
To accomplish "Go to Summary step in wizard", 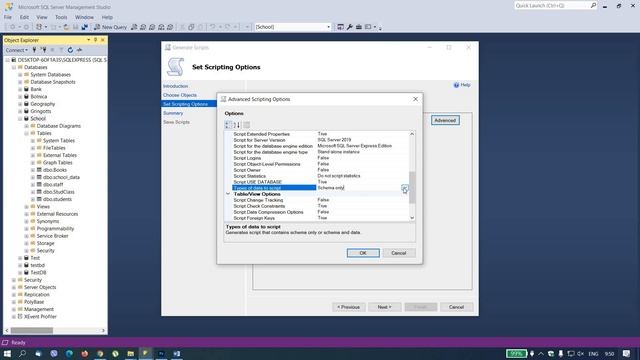I will click(173, 113).
